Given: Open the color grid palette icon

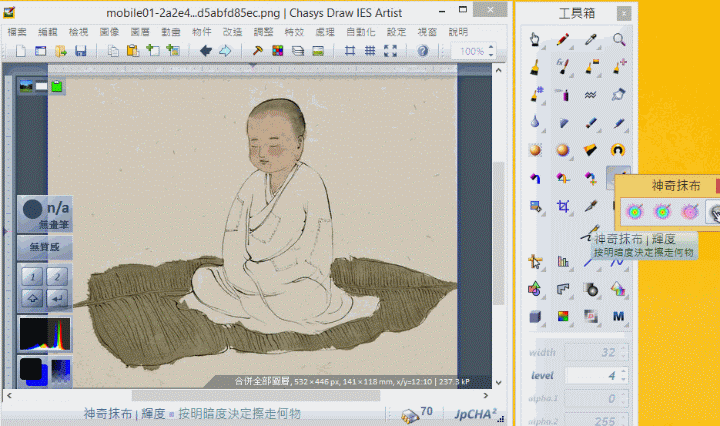Looking at the screenshot, I should point(278,50).
